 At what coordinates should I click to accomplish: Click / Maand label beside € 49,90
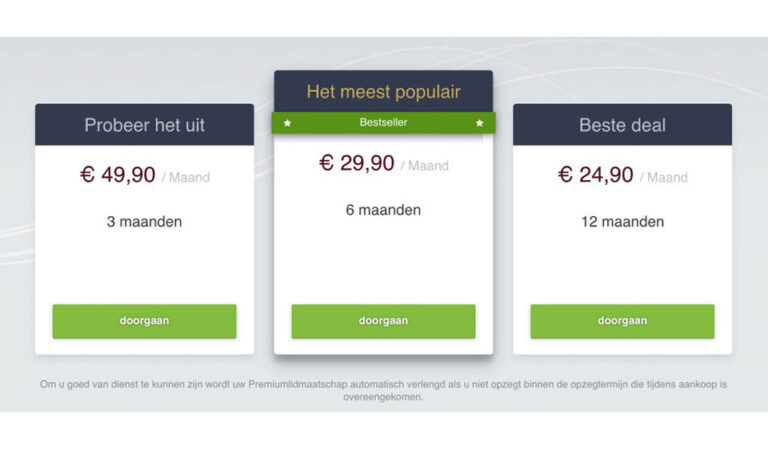click(186, 177)
